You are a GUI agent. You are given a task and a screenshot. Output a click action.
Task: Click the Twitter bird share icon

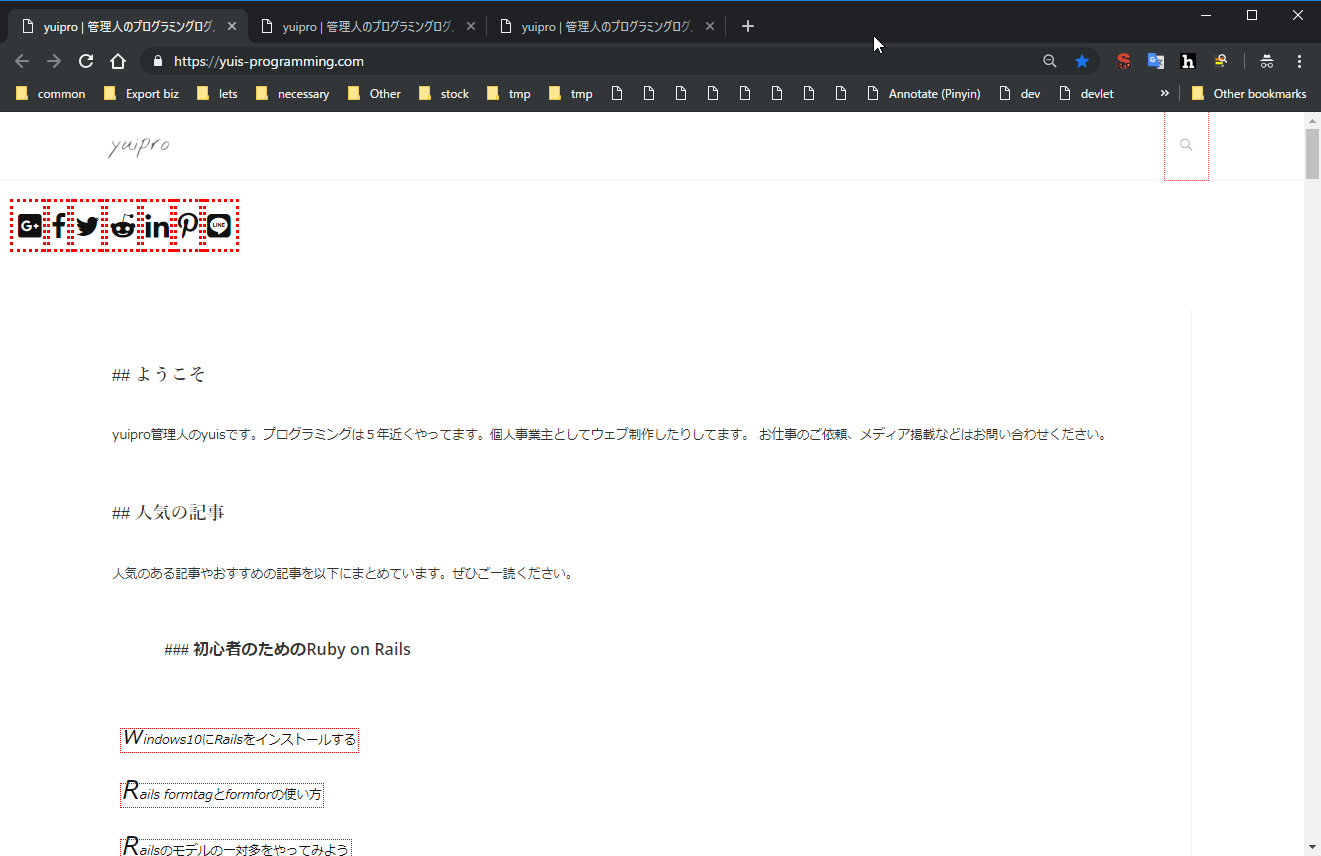click(x=88, y=226)
